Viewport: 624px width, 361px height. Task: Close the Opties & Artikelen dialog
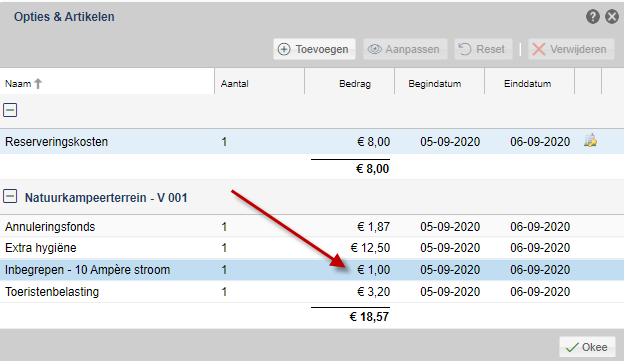[x=612, y=17]
